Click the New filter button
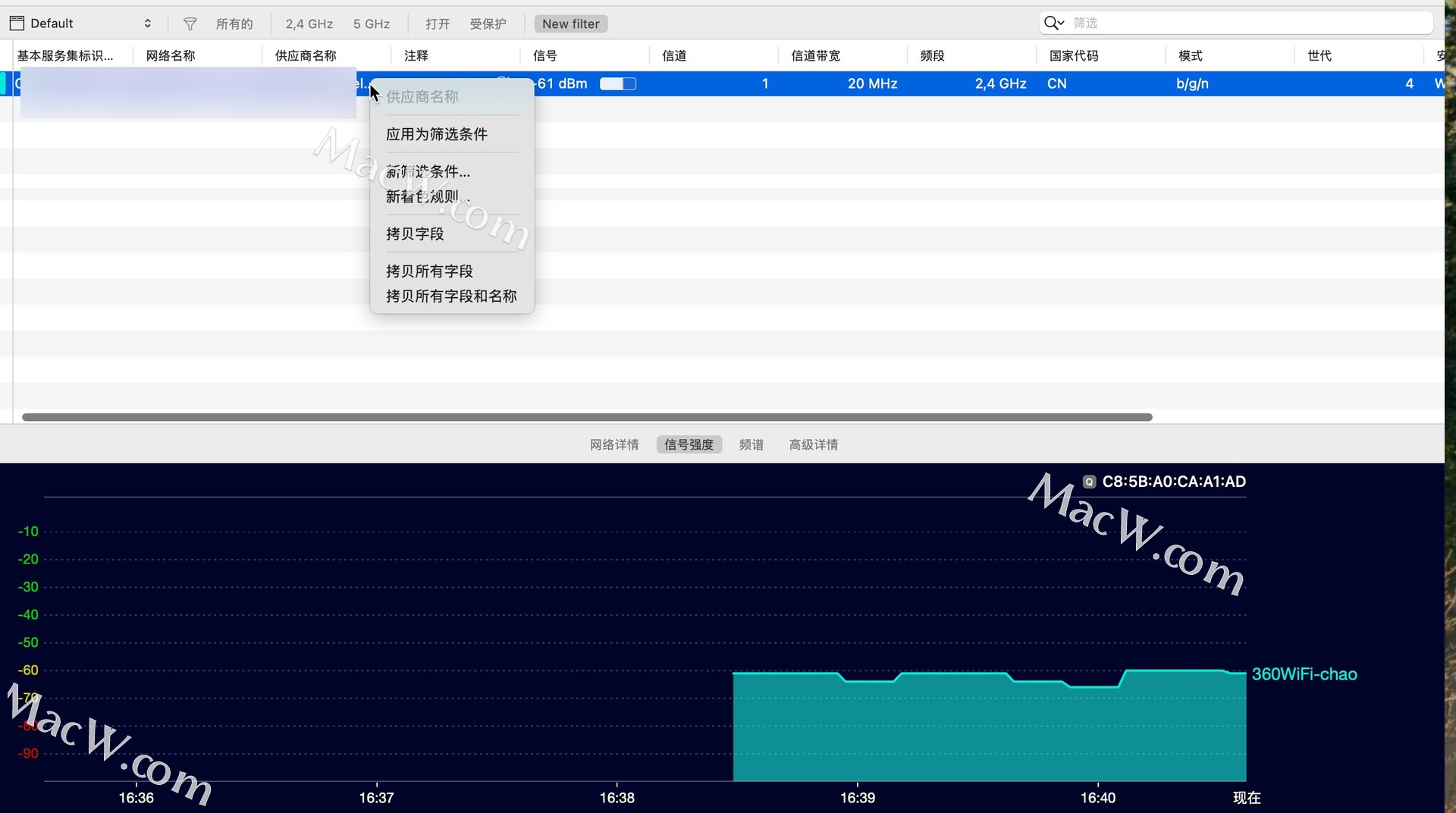Screen dimensions: 1456x813 pyautogui.click(x=571, y=24)
